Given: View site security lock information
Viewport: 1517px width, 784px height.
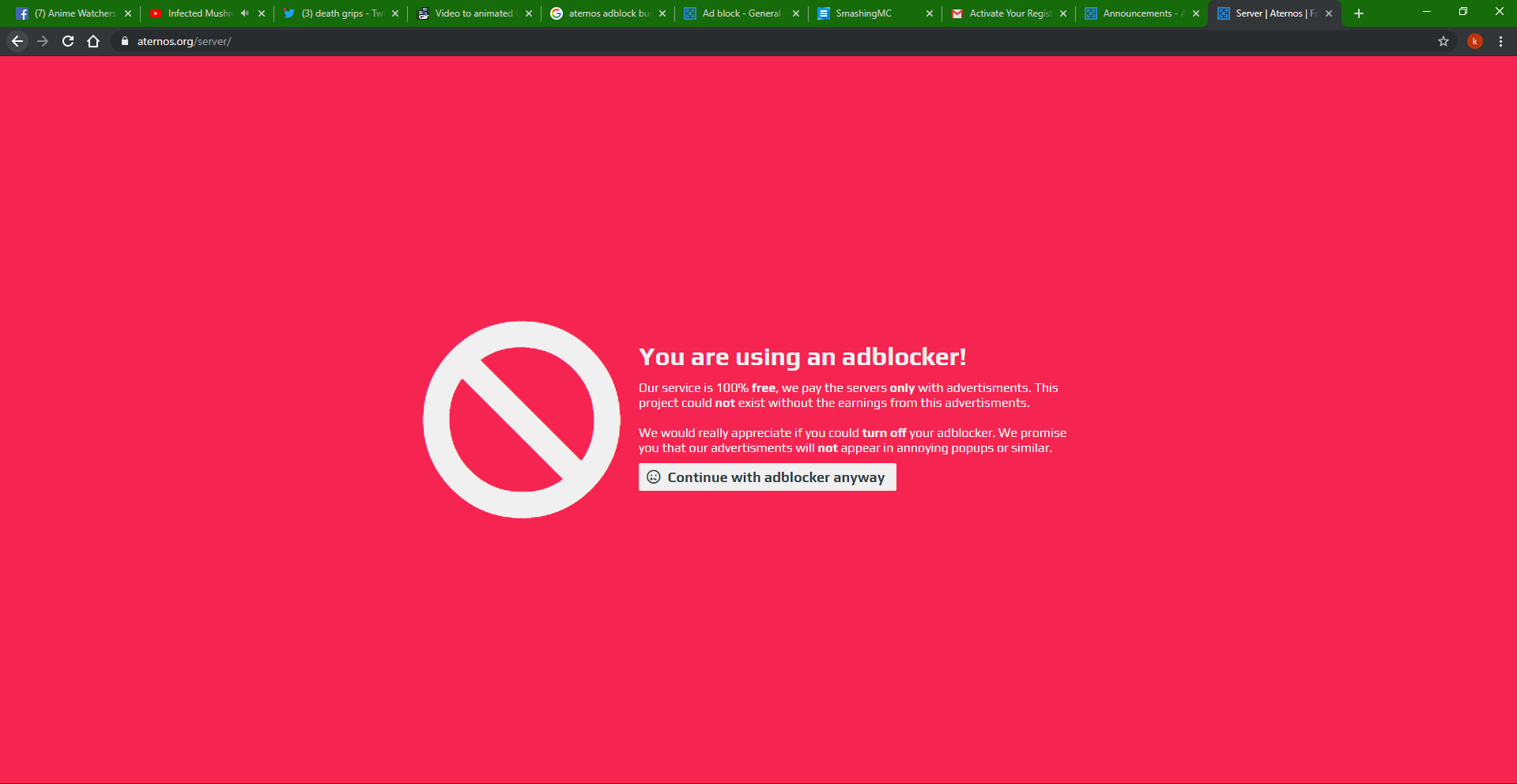Looking at the screenshot, I should point(124,41).
